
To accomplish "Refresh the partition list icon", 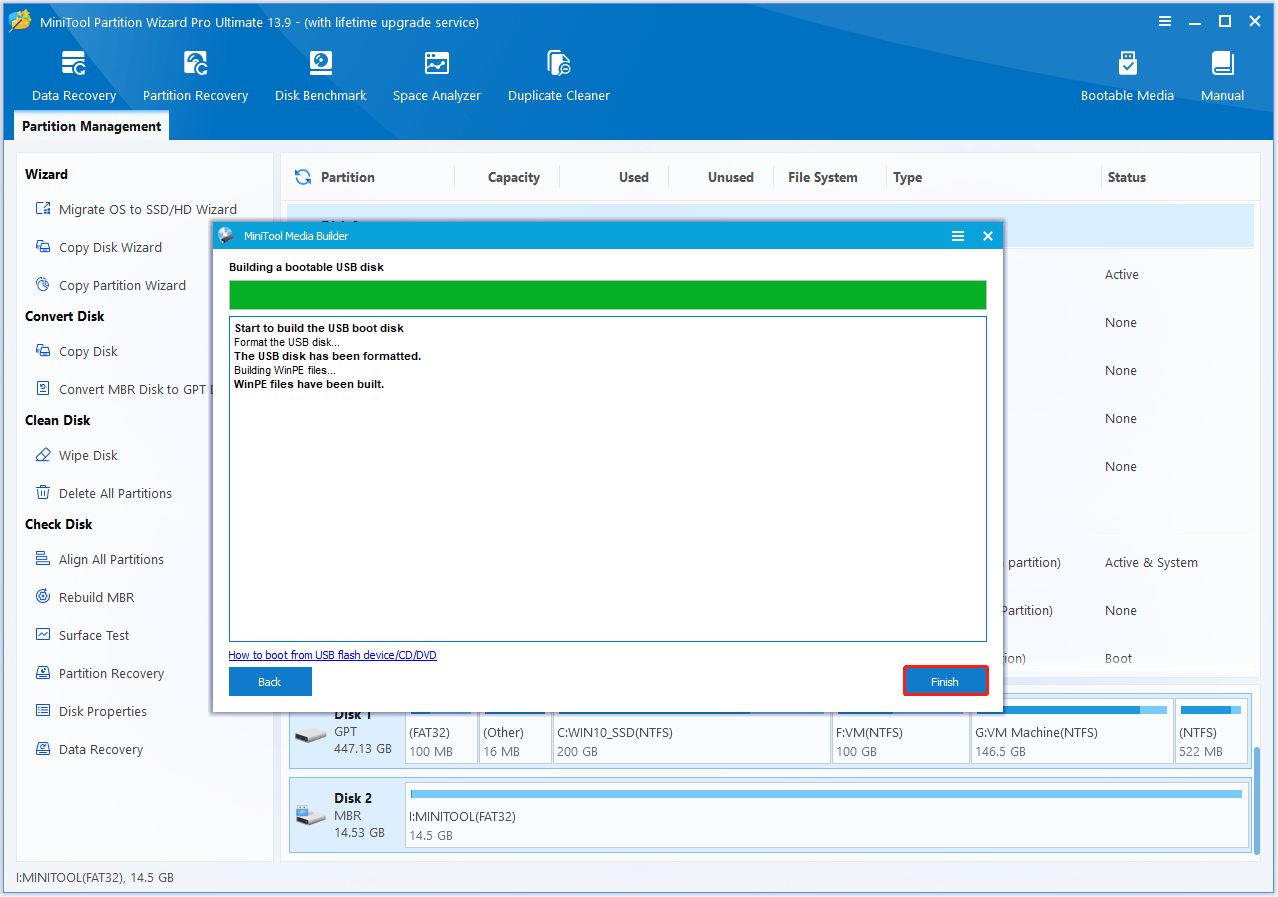I will (x=302, y=177).
